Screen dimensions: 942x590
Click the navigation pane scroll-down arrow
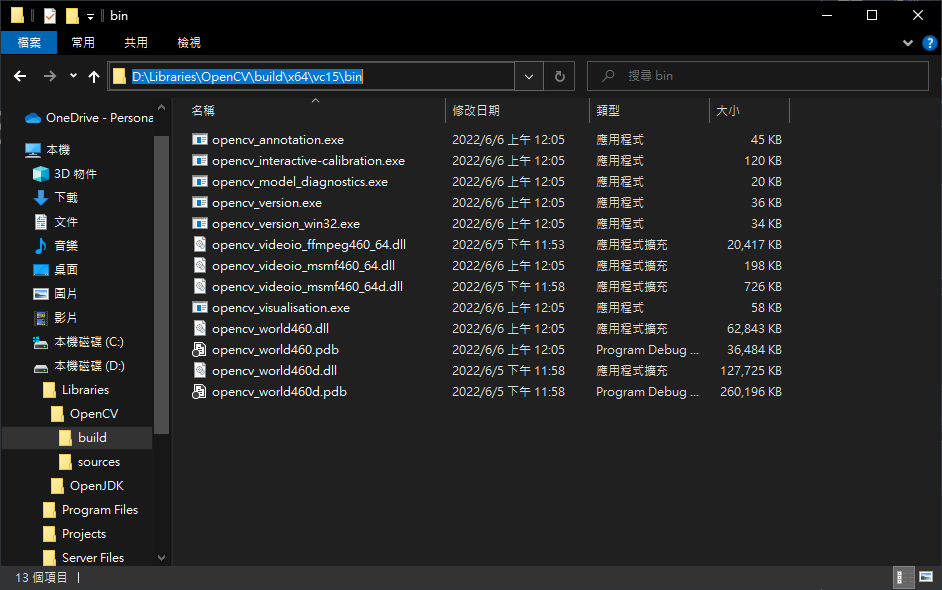(x=161, y=558)
